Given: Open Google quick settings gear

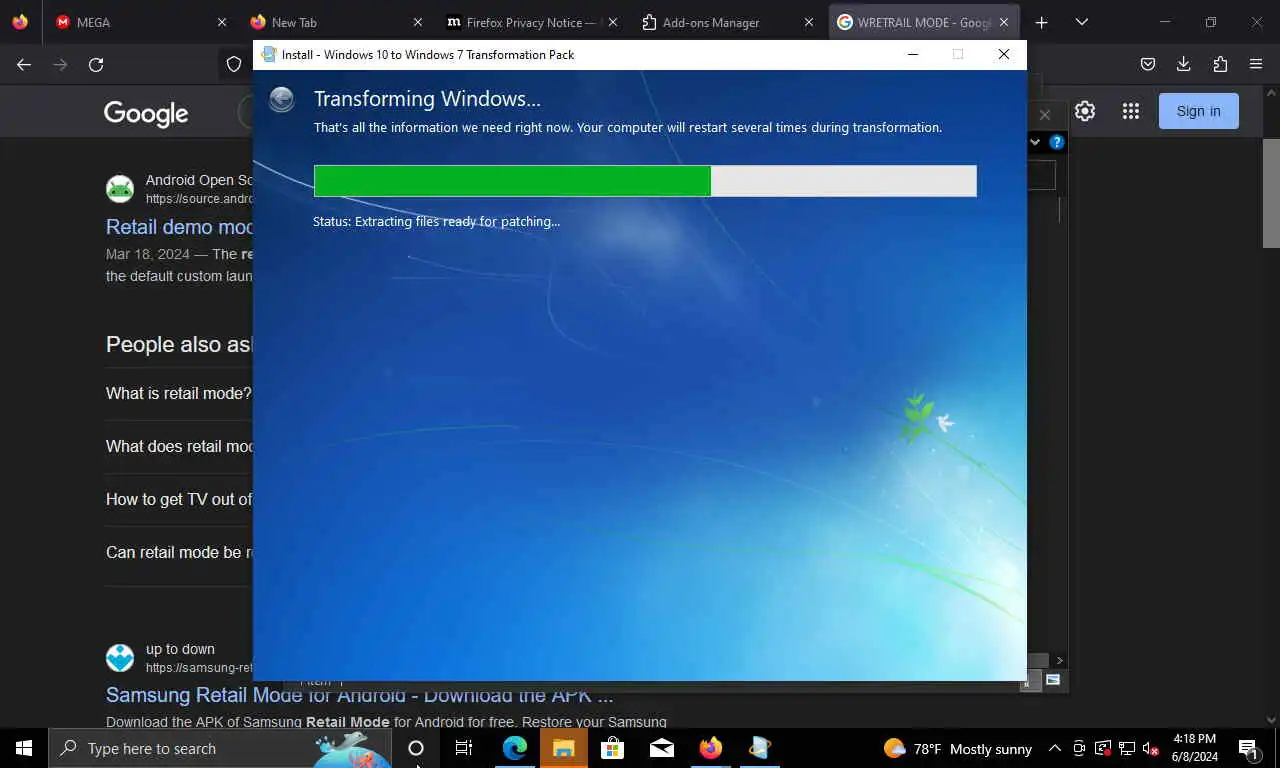Looking at the screenshot, I should click(1085, 111).
